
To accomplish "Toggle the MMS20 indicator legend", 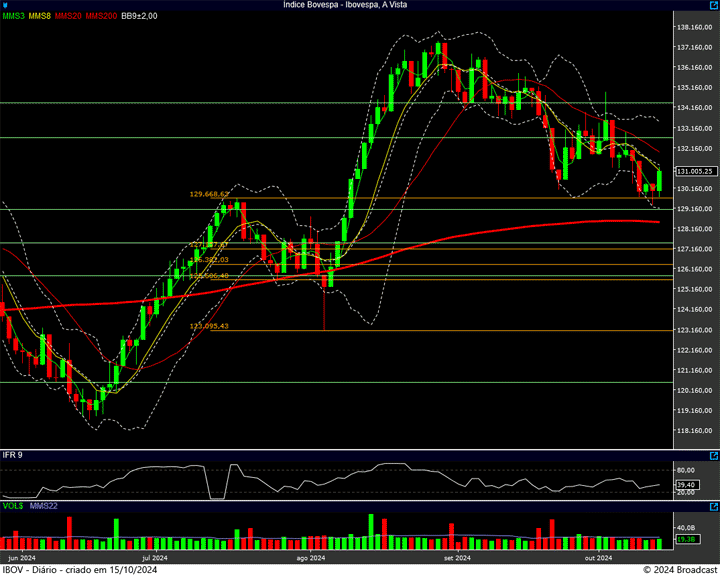I will [x=69, y=16].
